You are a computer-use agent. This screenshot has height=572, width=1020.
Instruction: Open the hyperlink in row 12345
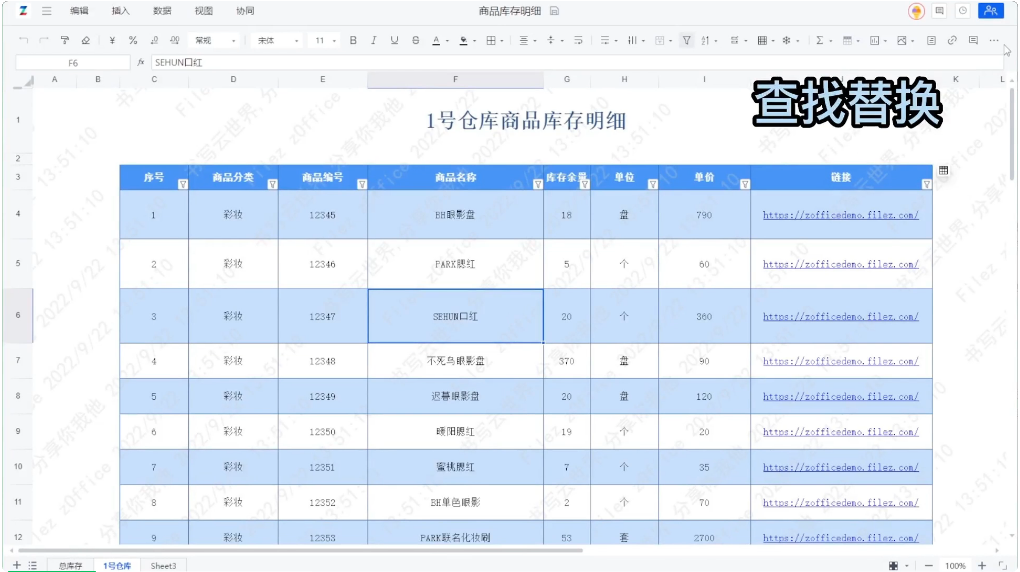pyautogui.click(x=840, y=215)
